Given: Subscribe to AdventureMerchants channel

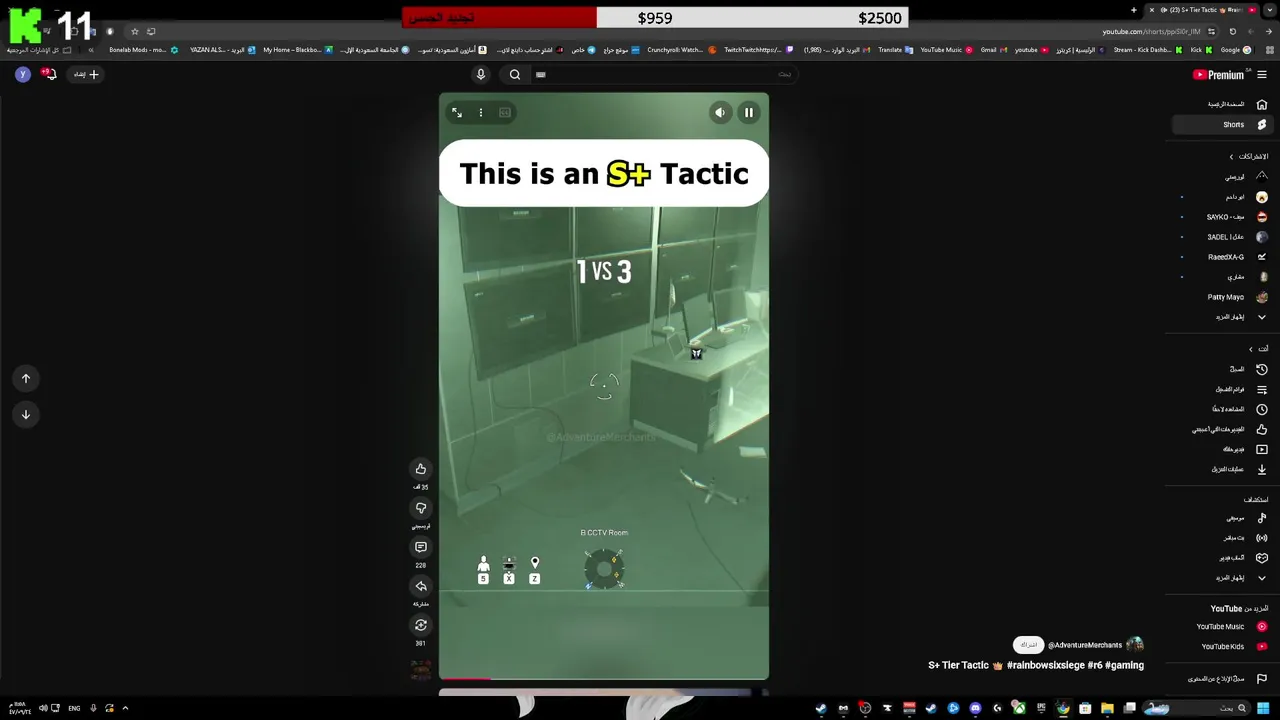Looking at the screenshot, I should (1028, 645).
